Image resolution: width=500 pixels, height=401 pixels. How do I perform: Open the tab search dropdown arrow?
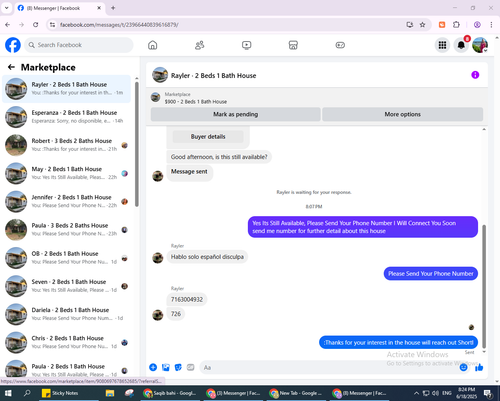6,8
